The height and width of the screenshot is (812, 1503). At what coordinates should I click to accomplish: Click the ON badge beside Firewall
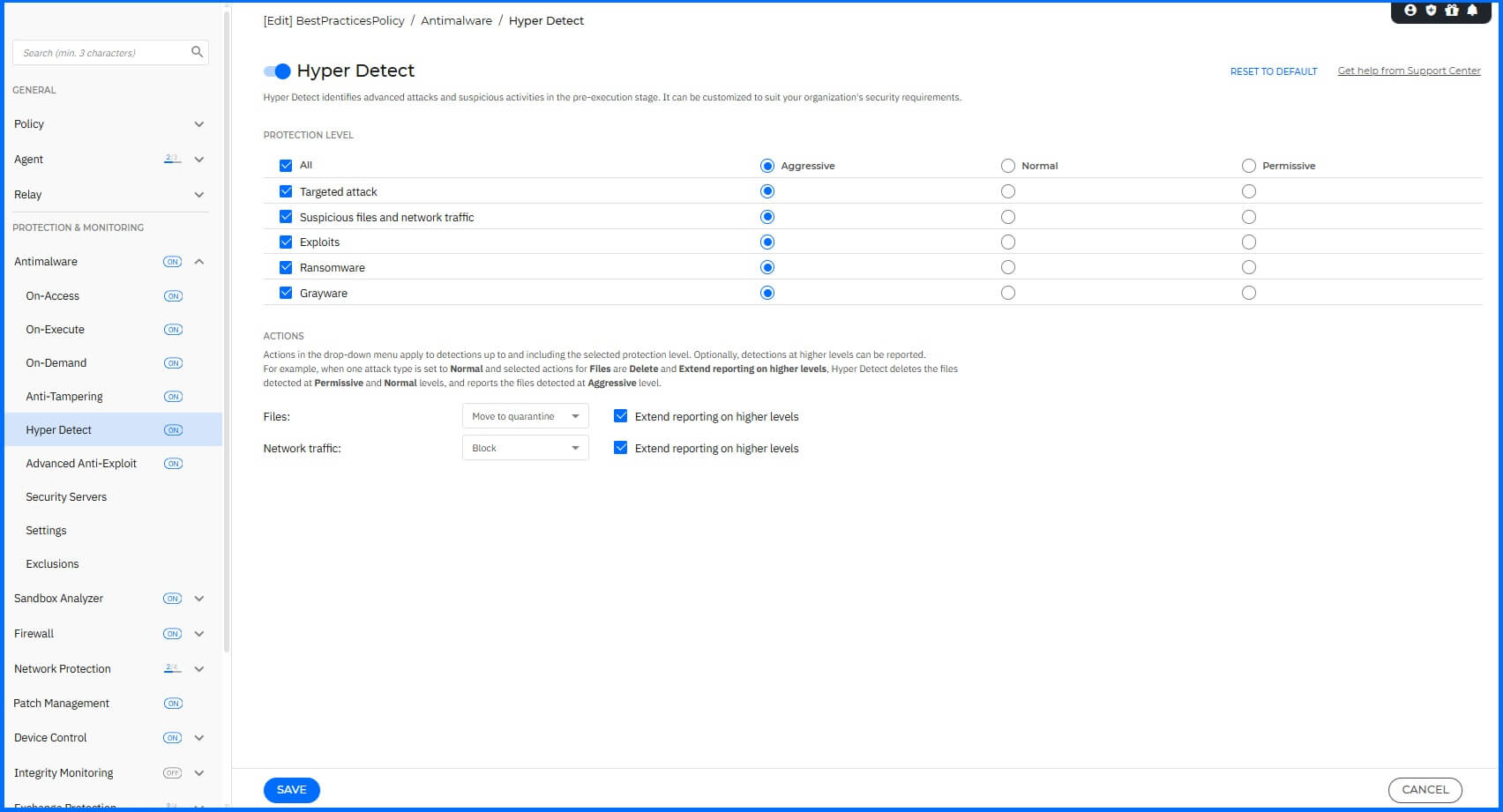point(172,633)
